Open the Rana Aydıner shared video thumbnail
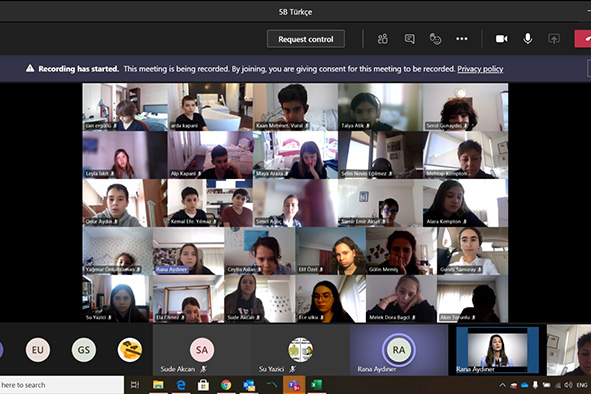 (x=497, y=350)
